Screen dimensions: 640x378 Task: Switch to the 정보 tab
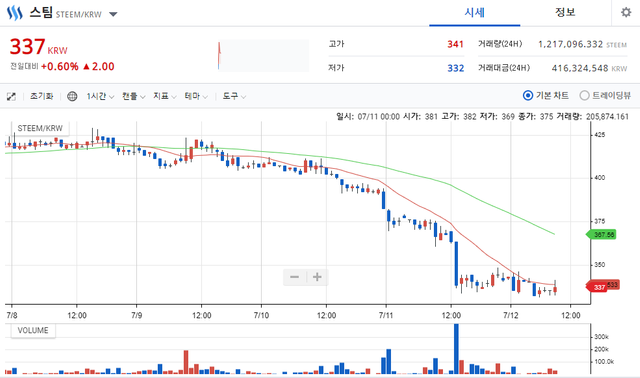tap(565, 13)
